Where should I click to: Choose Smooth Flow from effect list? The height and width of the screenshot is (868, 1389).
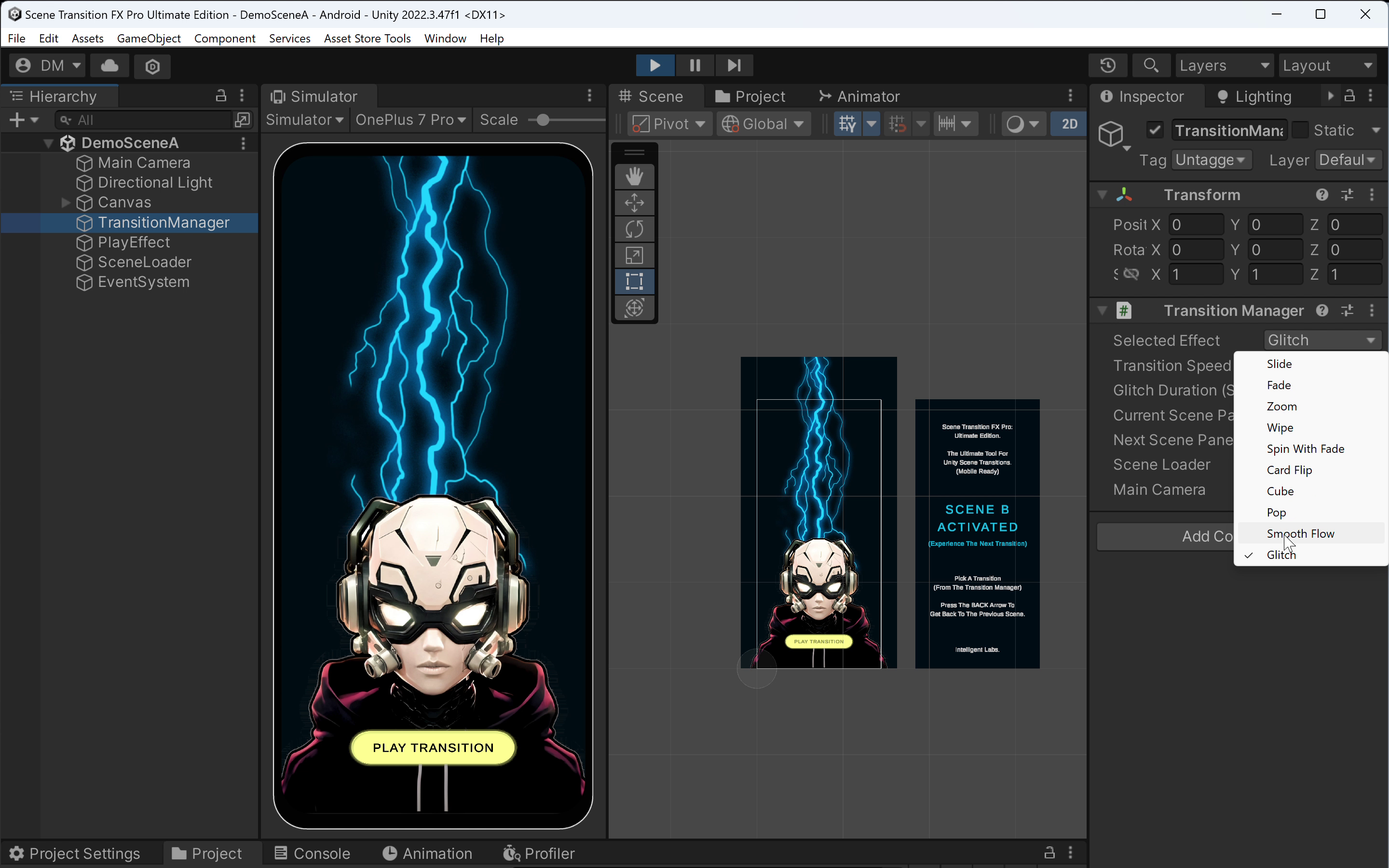coord(1311,533)
